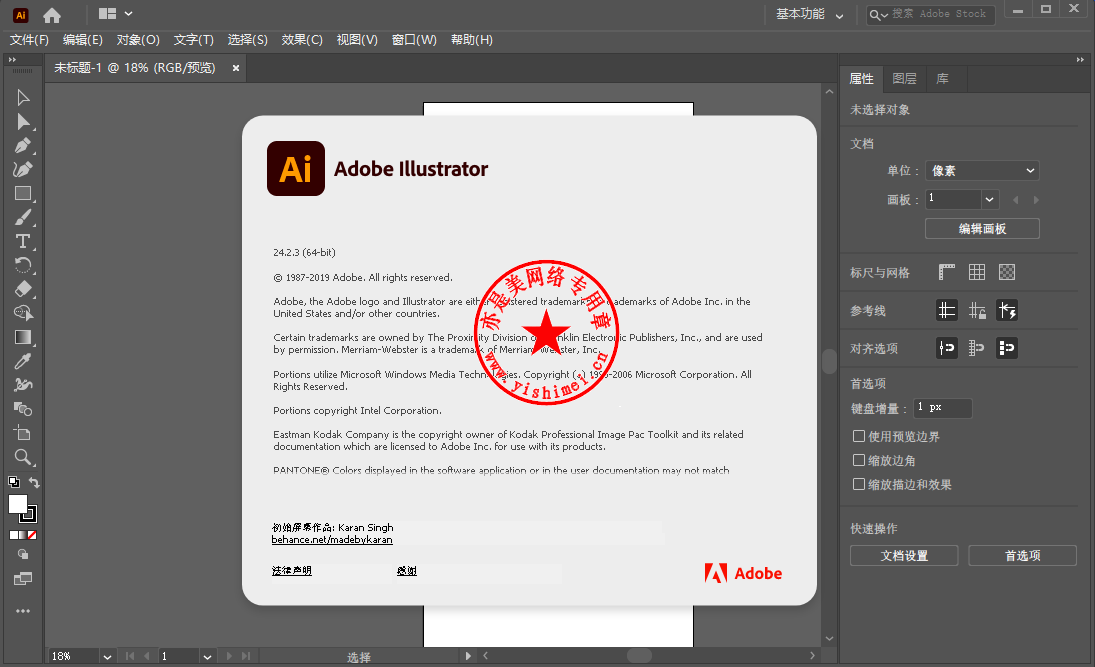The height and width of the screenshot is (667, 1095).
Task: Open the 画板 number dropdown
Action: 990,199
